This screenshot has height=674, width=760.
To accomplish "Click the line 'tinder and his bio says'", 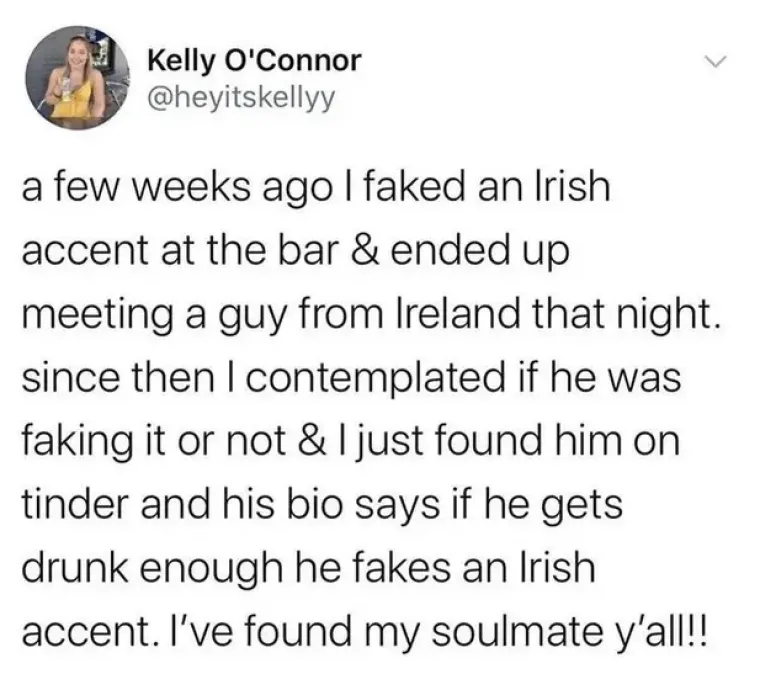I will [322, 505].
